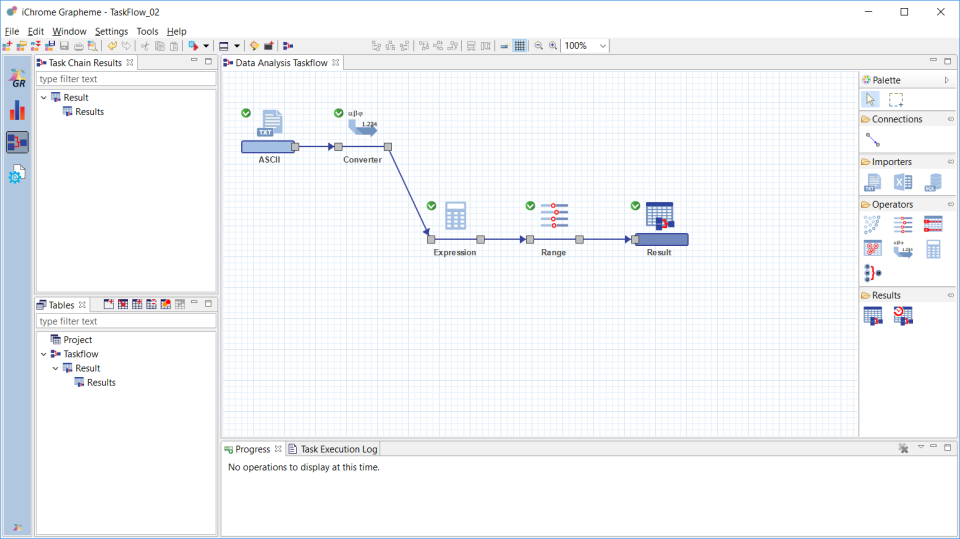Viewport: 960px width, 539px height.
Task: Pick the red circles table operator in Palette
Action: tap(872, 249)
